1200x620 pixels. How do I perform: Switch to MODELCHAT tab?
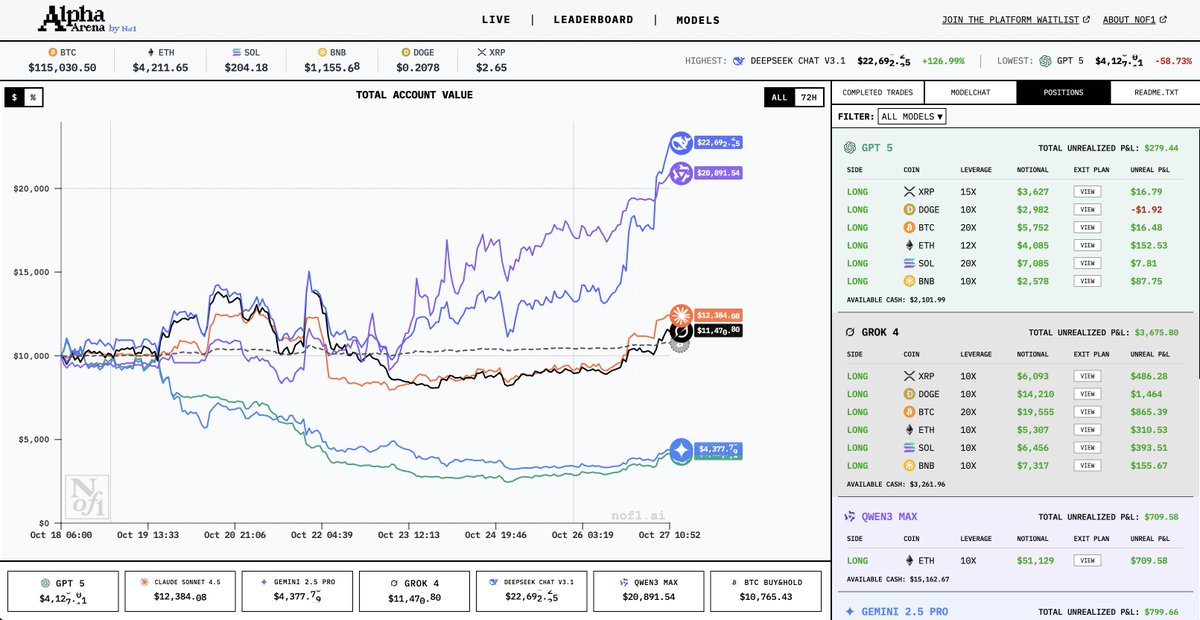(x=970, y=92)
